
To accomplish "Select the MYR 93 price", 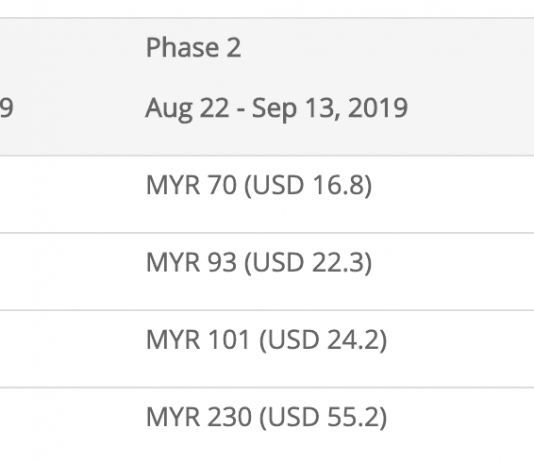I will [191, 262].
